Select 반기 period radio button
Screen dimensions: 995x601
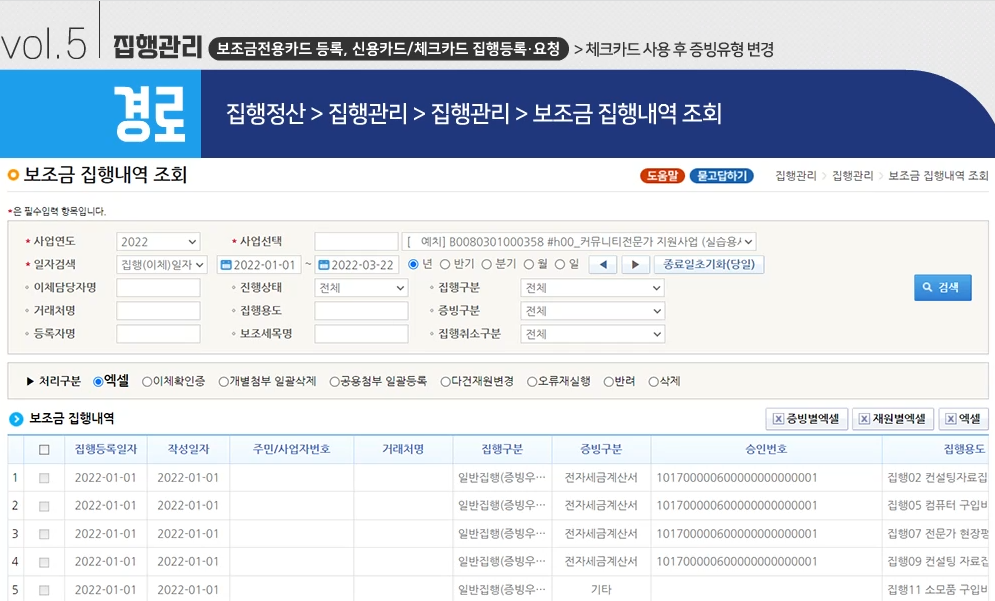pyautogui.click(x=445, y=265)
